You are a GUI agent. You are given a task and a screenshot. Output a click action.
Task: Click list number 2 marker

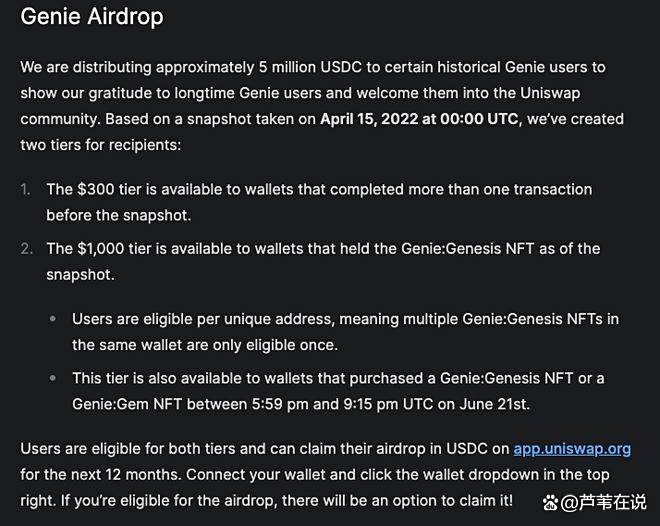pyautogui.click(x=27, y=249)
